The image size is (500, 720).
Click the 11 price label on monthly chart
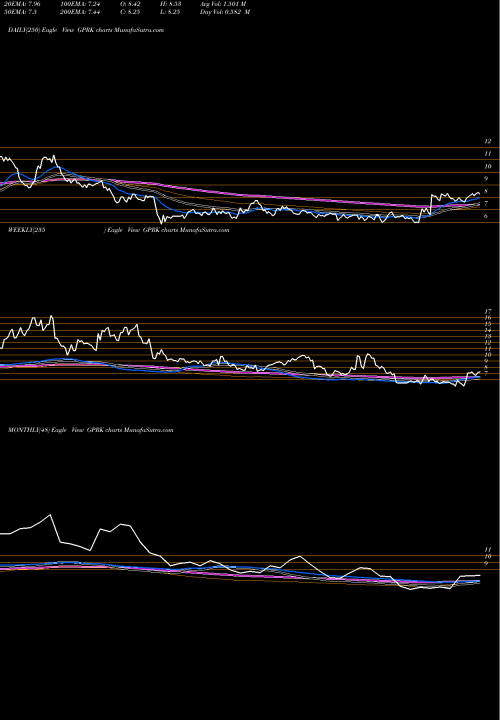488,549
